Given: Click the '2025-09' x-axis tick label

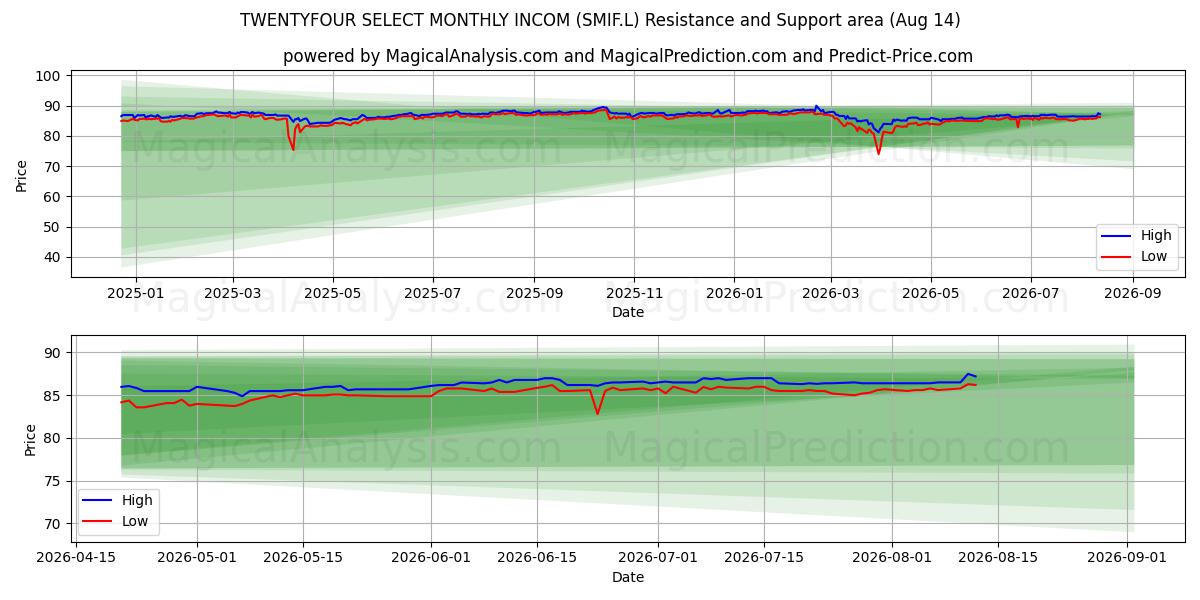Looking at the screenshot, I should [534, 294].
